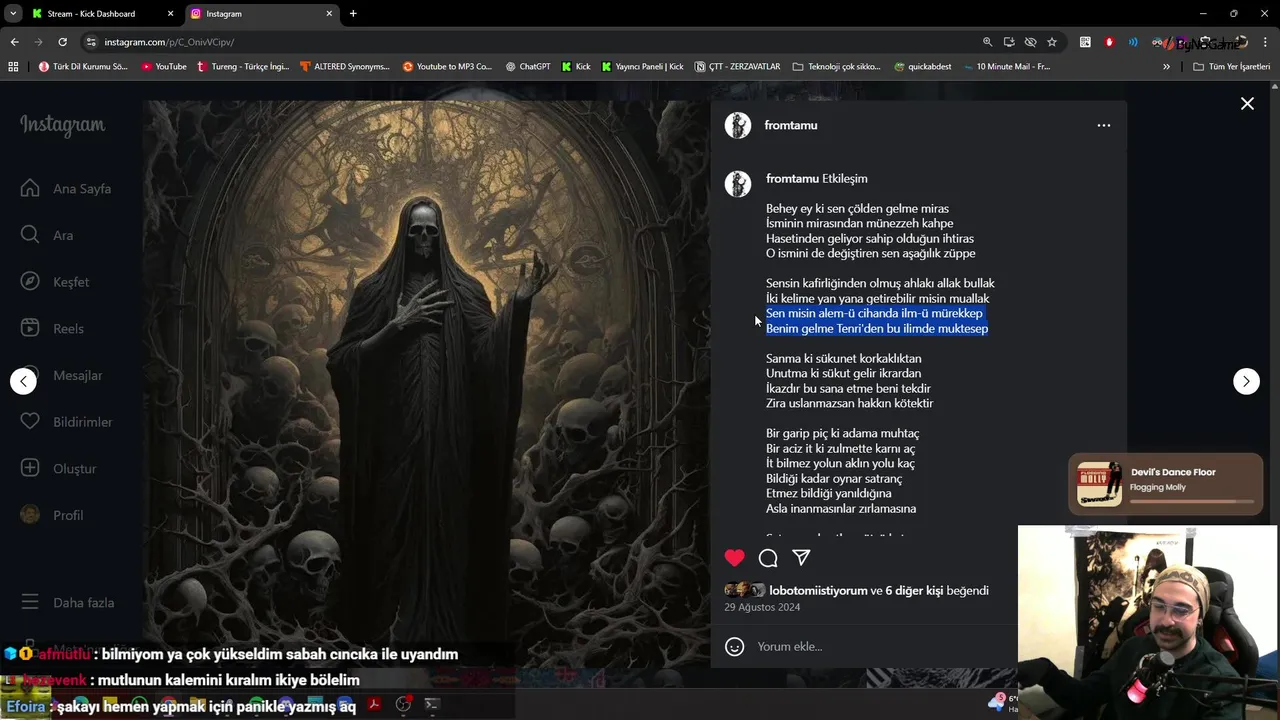This screenshot has height=720, width=1280.
Task: Open the YouTube bookmark
Action: pyautogui.click(x=164, y=67)
